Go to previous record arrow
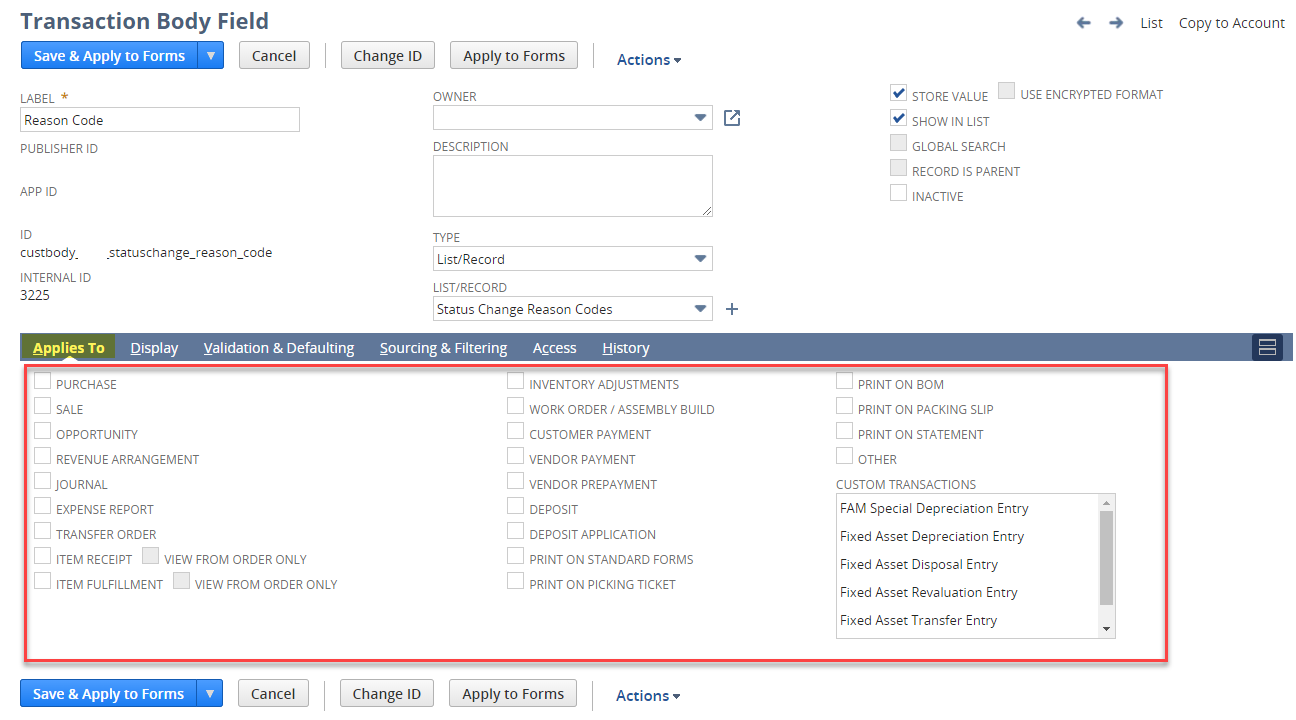Screen dimensions: 1296x720 1083,22
